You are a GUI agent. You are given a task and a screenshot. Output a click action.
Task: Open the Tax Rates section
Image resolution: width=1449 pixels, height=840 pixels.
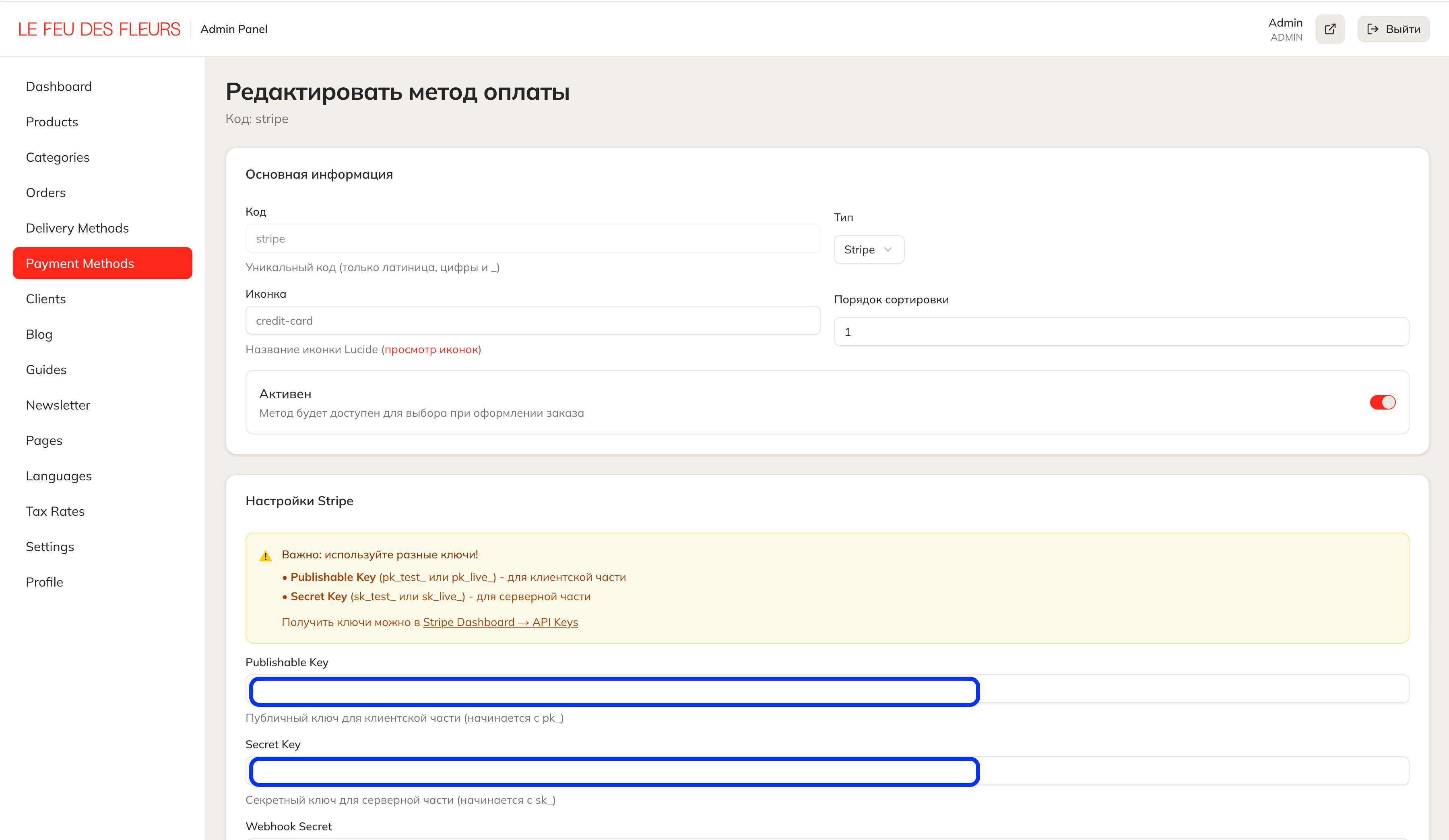55,511
